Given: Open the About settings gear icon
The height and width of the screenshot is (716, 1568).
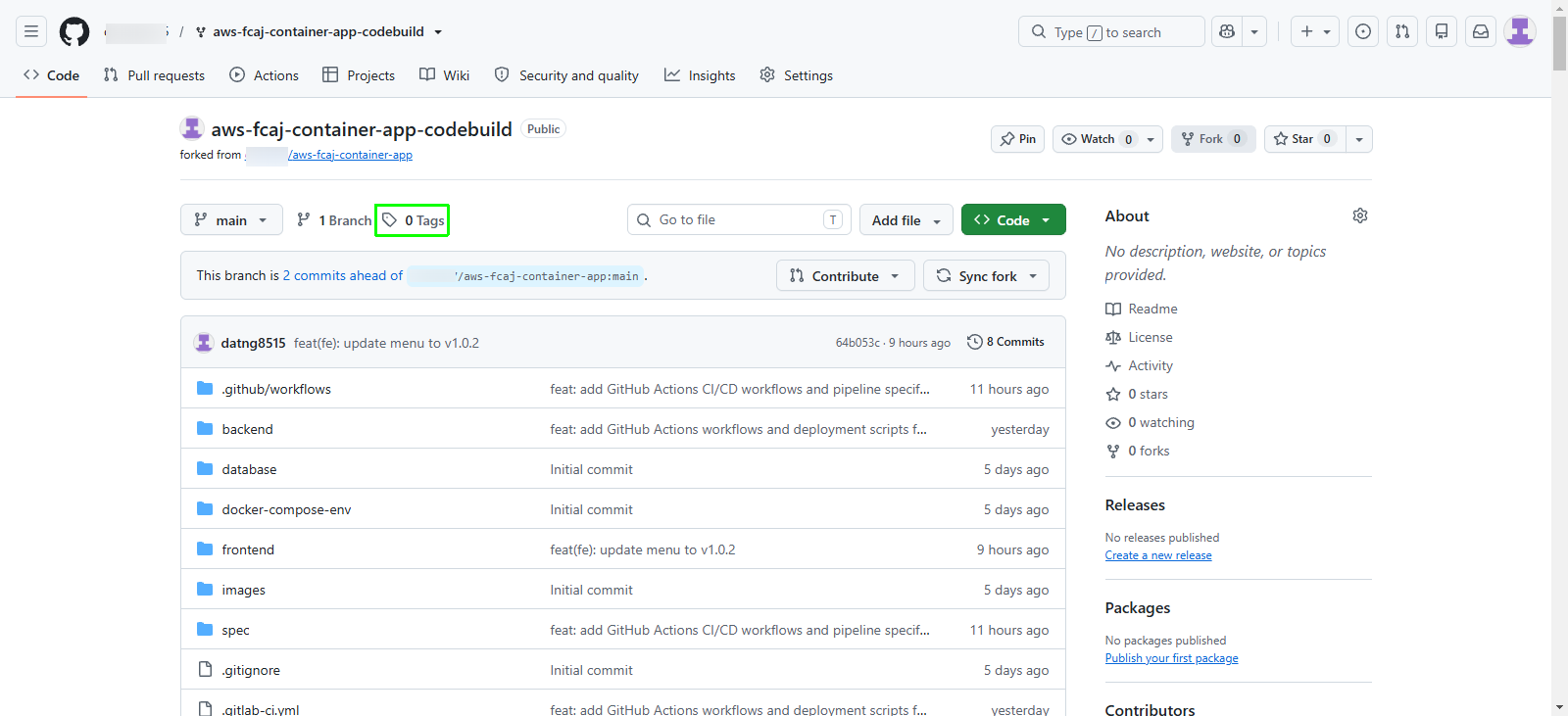Looking at the screenshot, I should (x=1360, y=215).
